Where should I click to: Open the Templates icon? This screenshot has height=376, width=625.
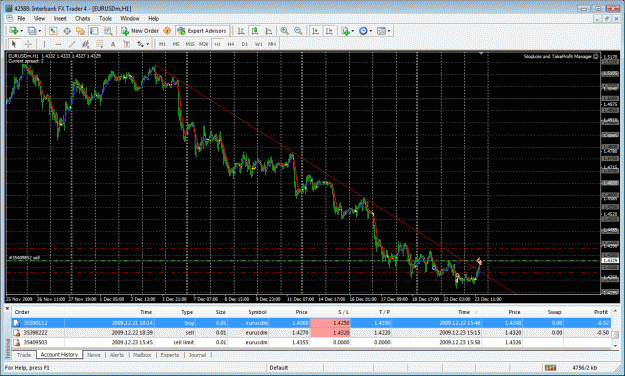pos(381,31)
